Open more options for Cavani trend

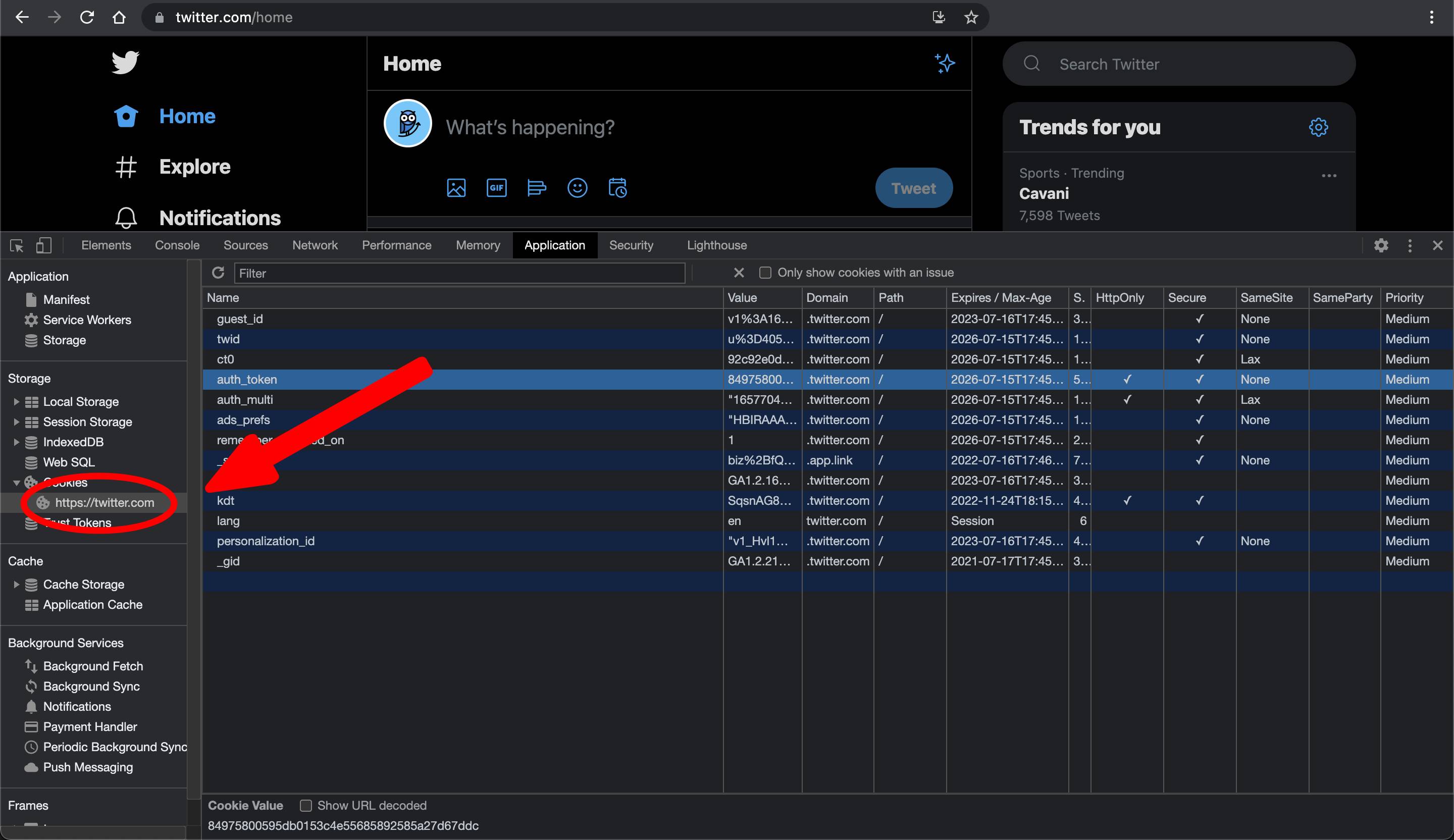pyautogui.click(x=1329, y=175)
